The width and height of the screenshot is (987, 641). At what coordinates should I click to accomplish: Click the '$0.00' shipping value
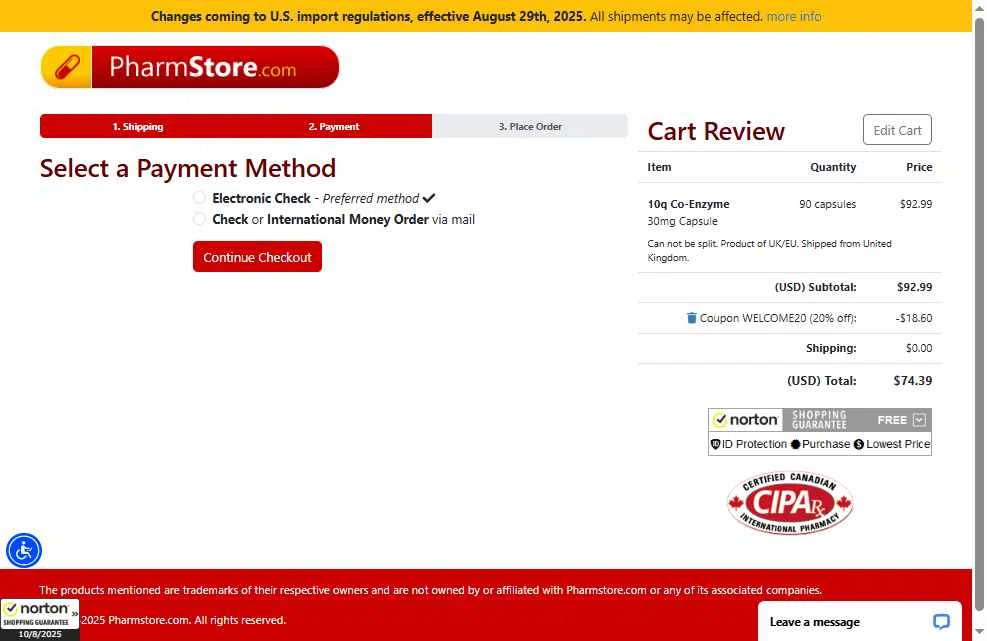(919, 348)
